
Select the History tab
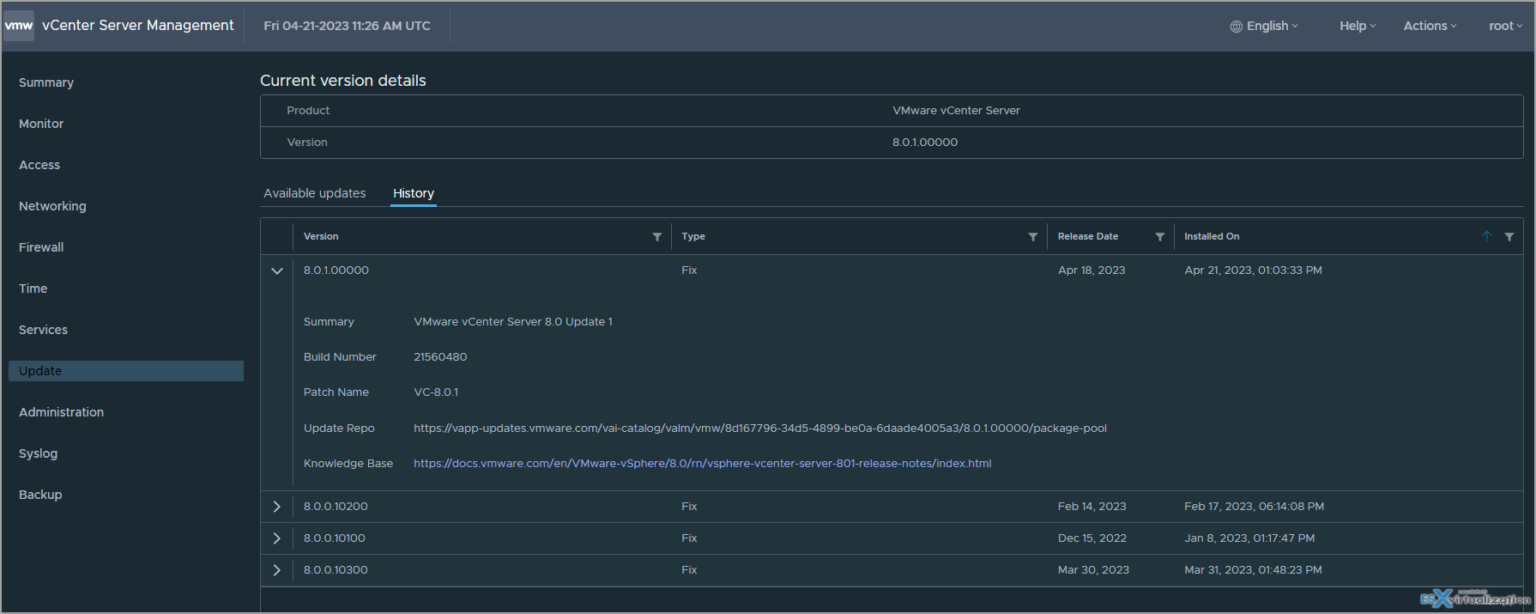tap(413, 193)
